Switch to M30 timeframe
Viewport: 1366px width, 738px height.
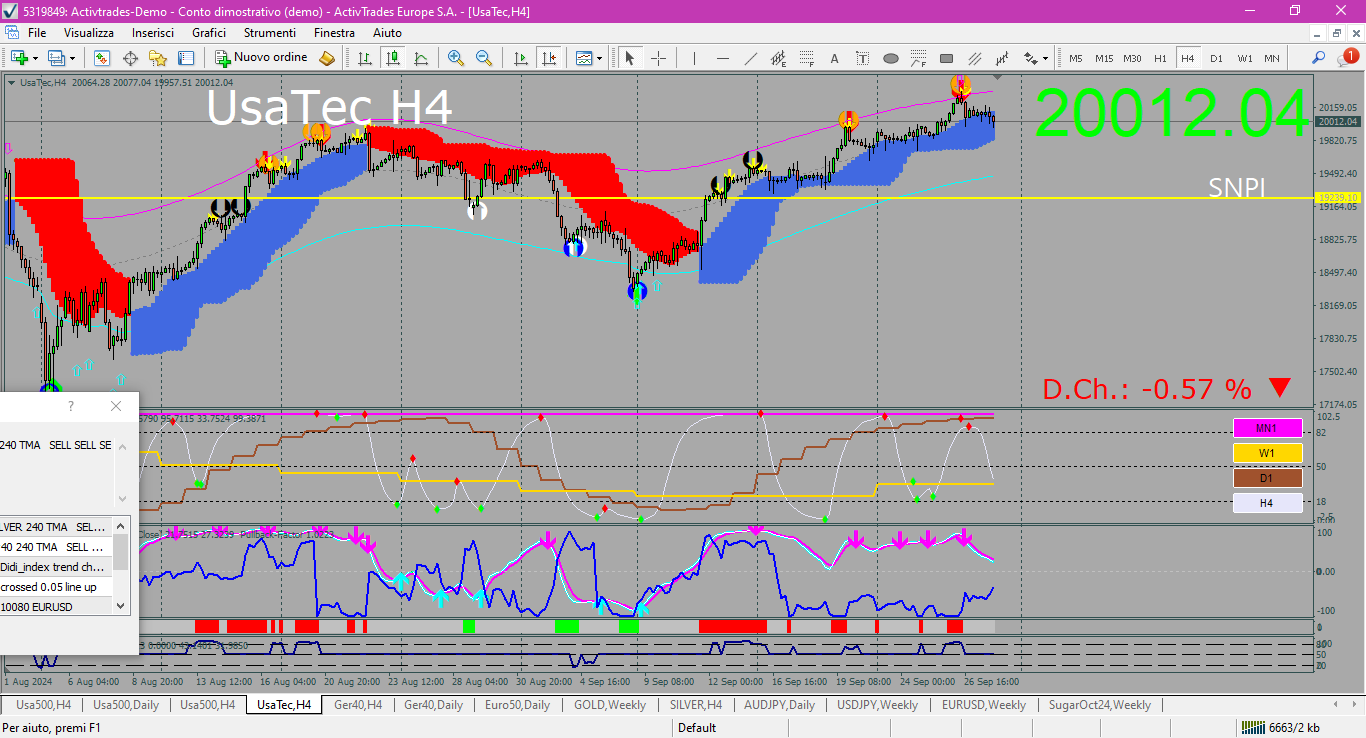point(1132,58)
